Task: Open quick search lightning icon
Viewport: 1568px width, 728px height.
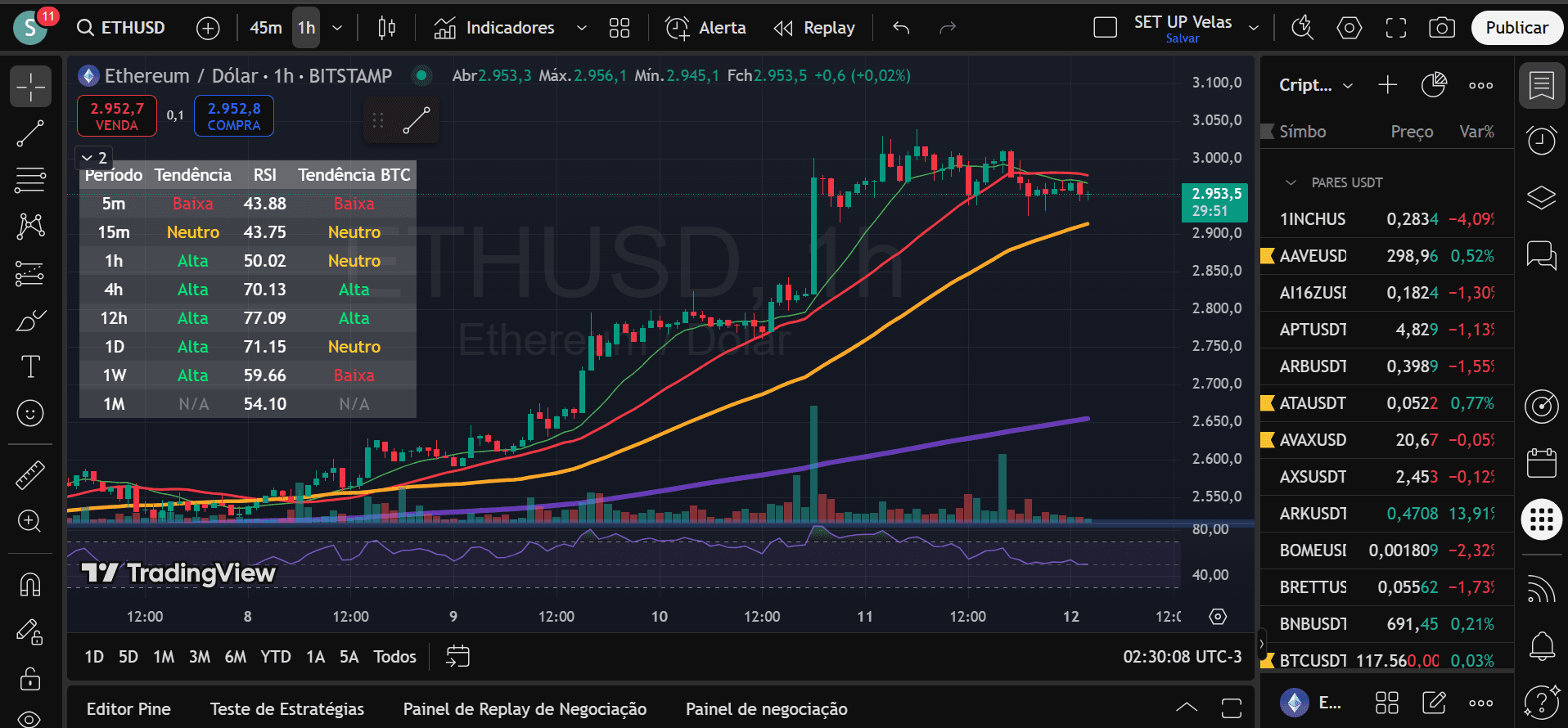Action: [x=1302, y=28]
